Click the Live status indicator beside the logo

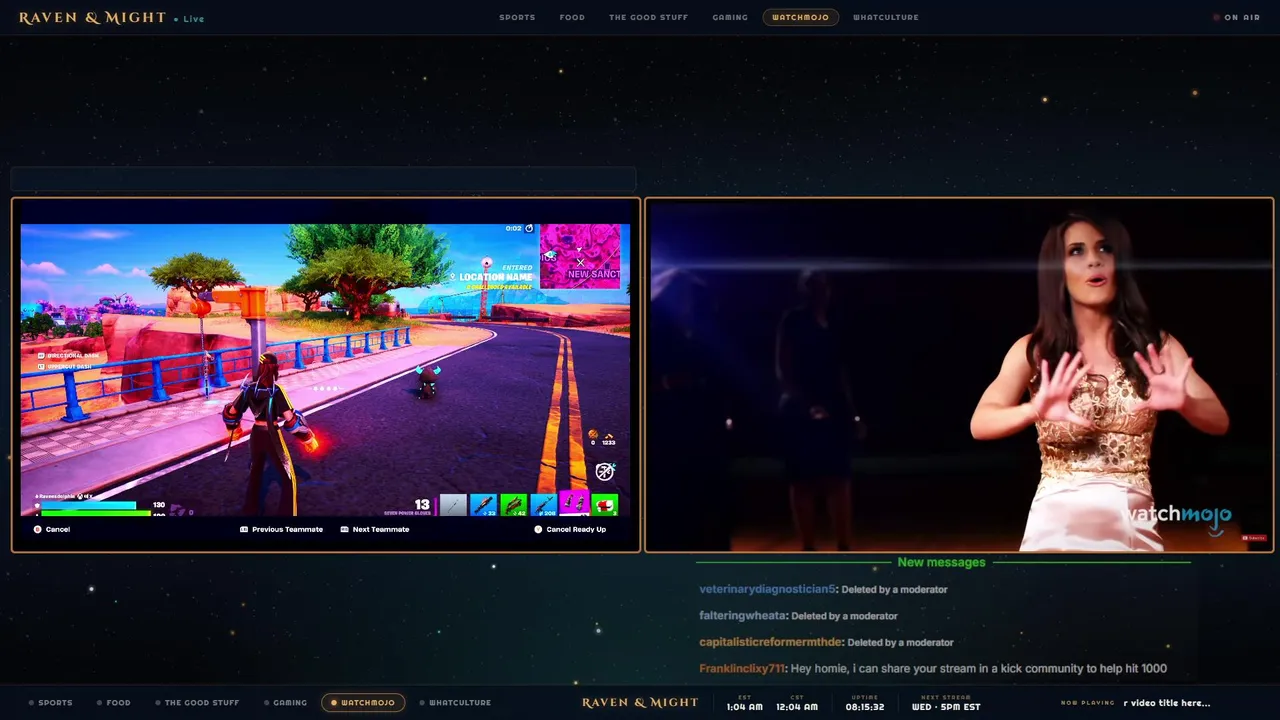(x=189, y=19)
